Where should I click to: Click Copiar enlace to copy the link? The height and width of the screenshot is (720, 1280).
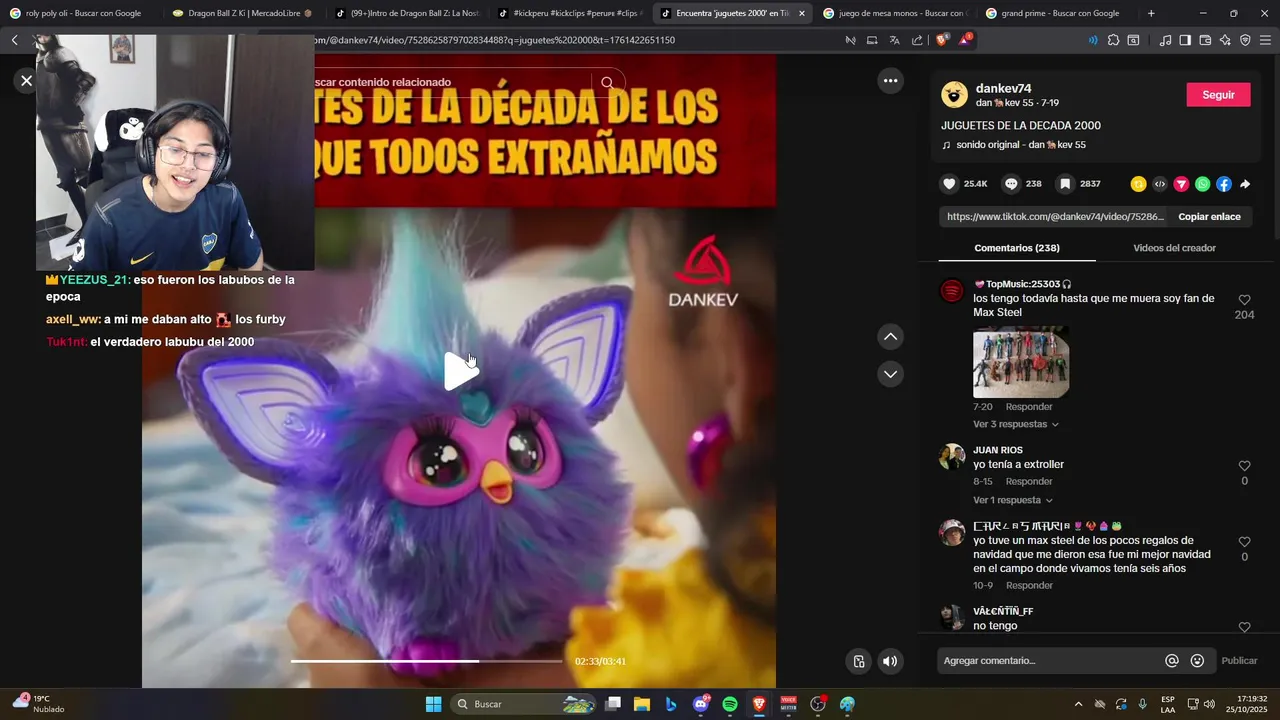coord(1209,217)
